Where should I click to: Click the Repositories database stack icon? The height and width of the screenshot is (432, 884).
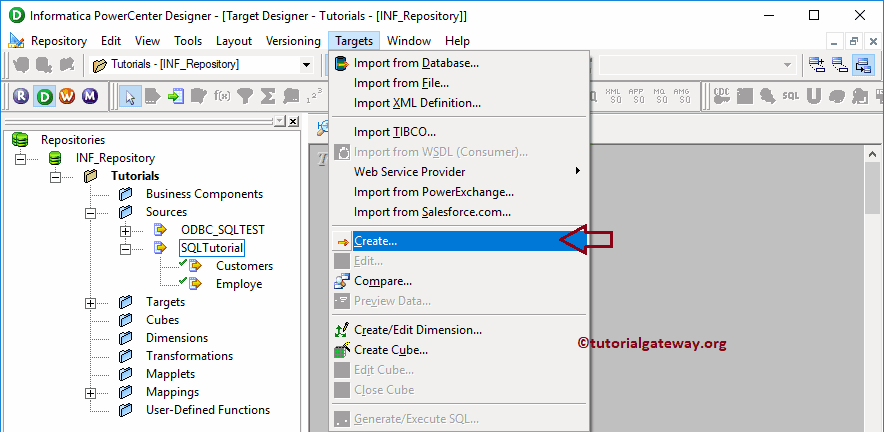click(20, 140)
